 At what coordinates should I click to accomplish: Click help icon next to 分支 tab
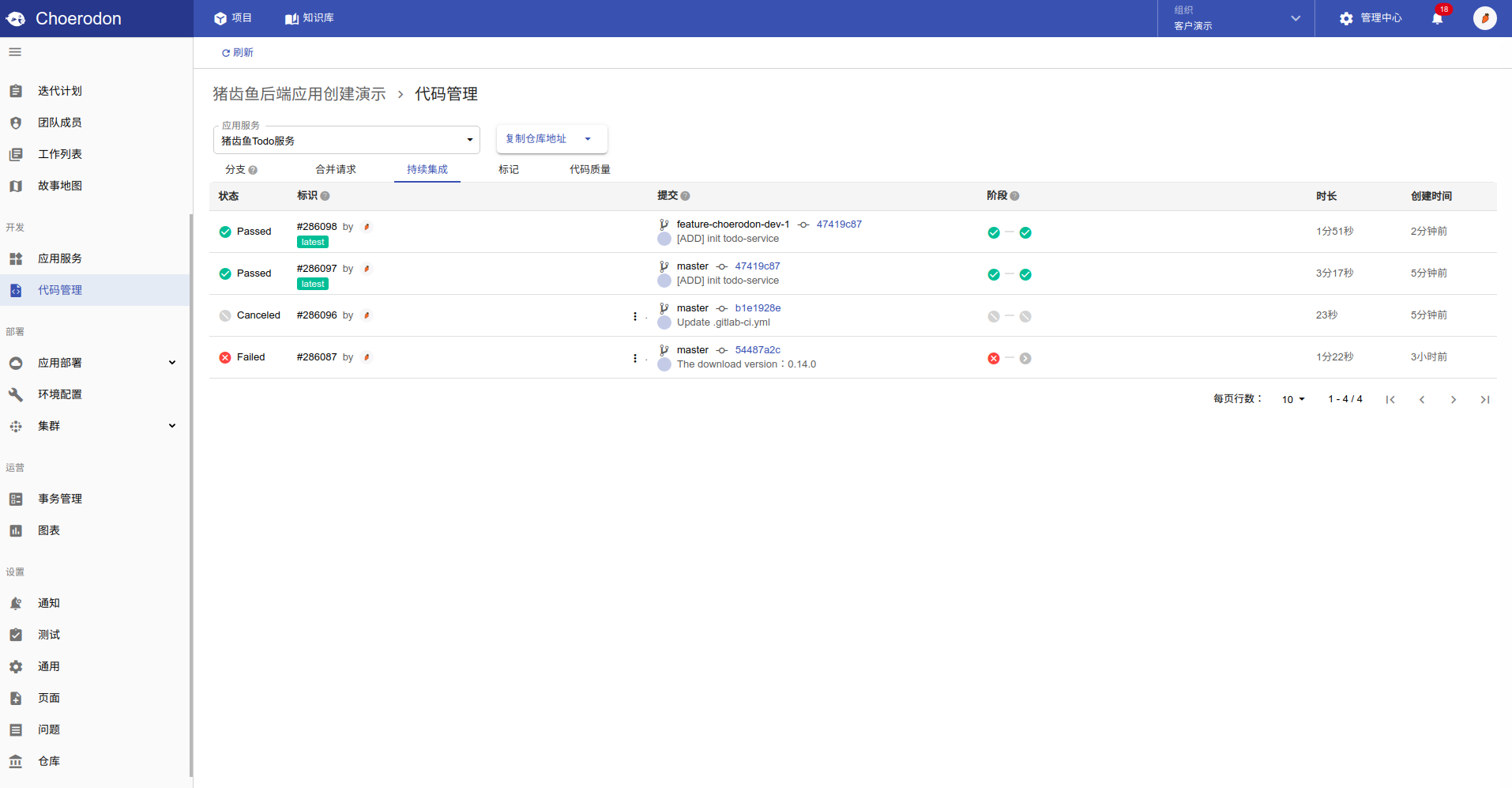coord(253,170)
